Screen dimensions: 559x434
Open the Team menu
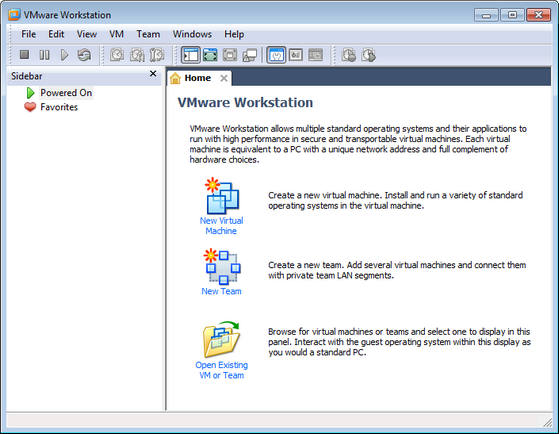click(148, 34)
